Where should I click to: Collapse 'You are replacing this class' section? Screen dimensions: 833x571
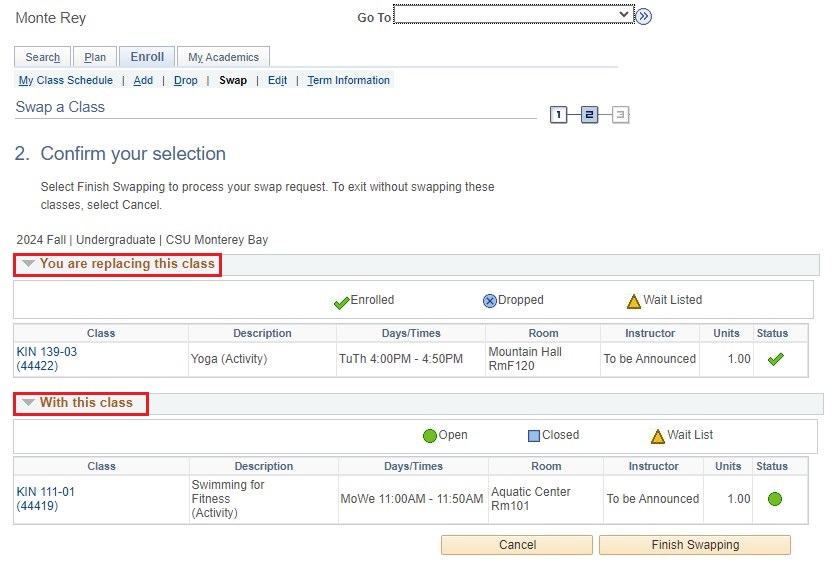coord(28,264)
